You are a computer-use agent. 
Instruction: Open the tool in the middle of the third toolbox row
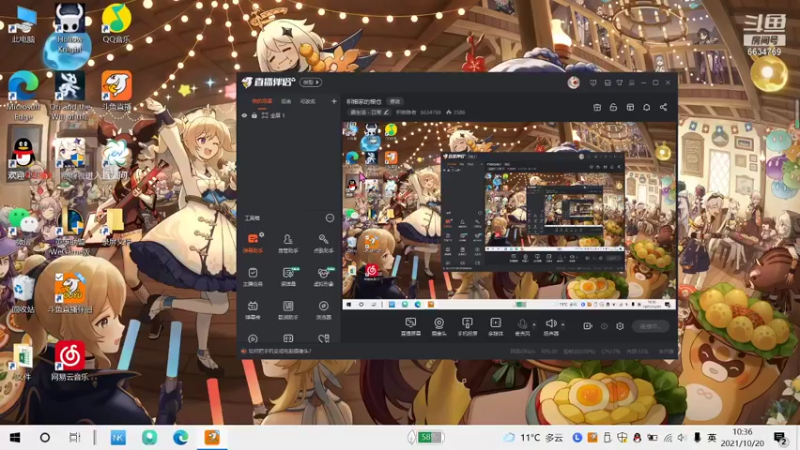288,310
